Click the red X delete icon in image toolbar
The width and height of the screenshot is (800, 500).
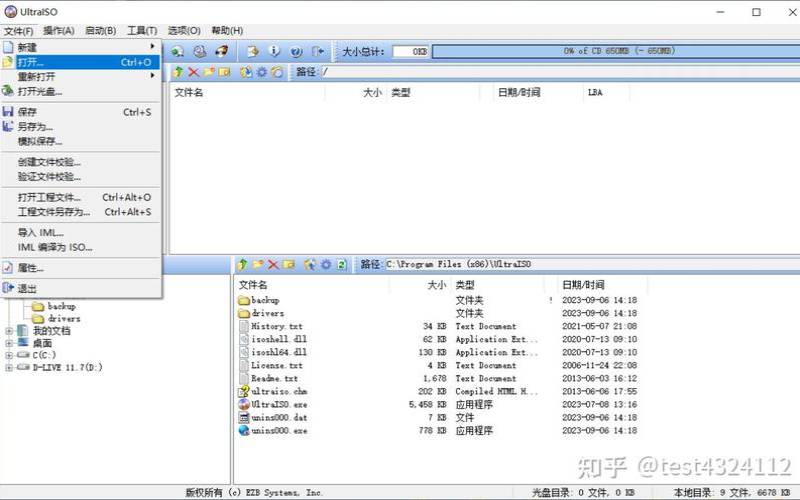(193, 72)
